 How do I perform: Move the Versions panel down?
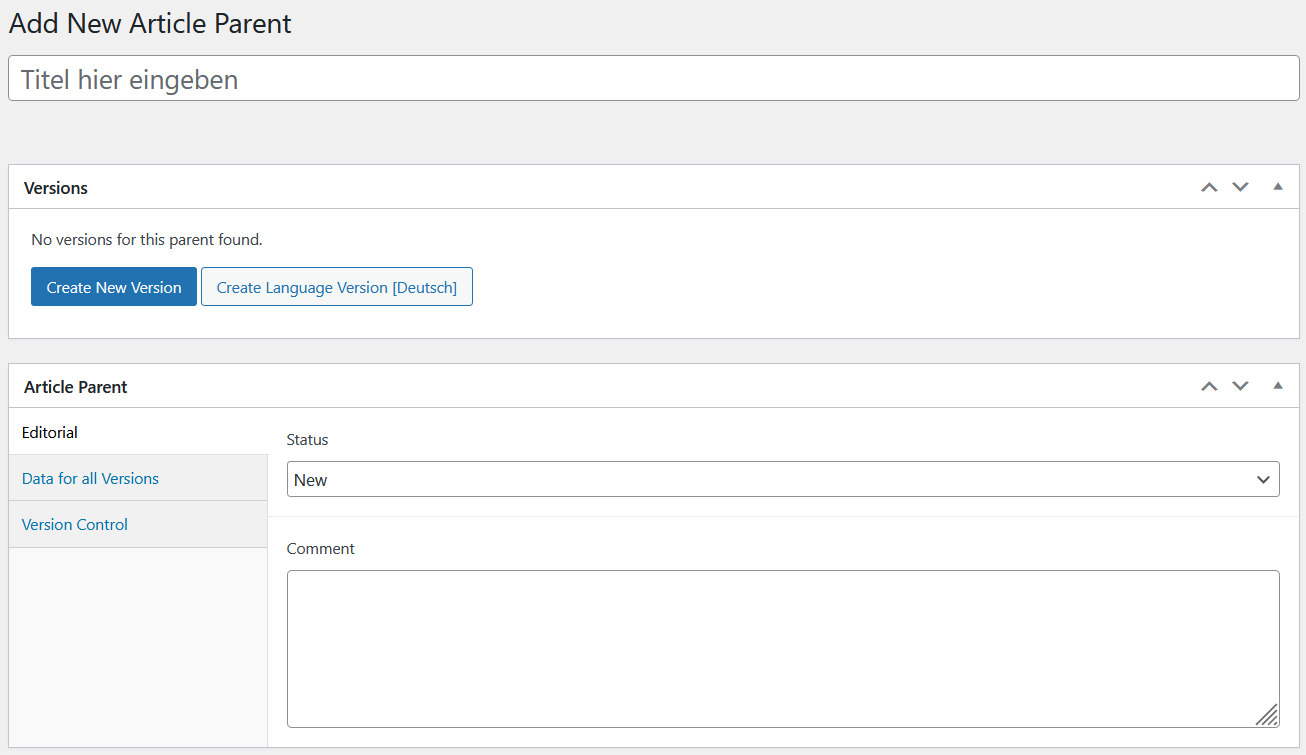[x=1240, y=187]
